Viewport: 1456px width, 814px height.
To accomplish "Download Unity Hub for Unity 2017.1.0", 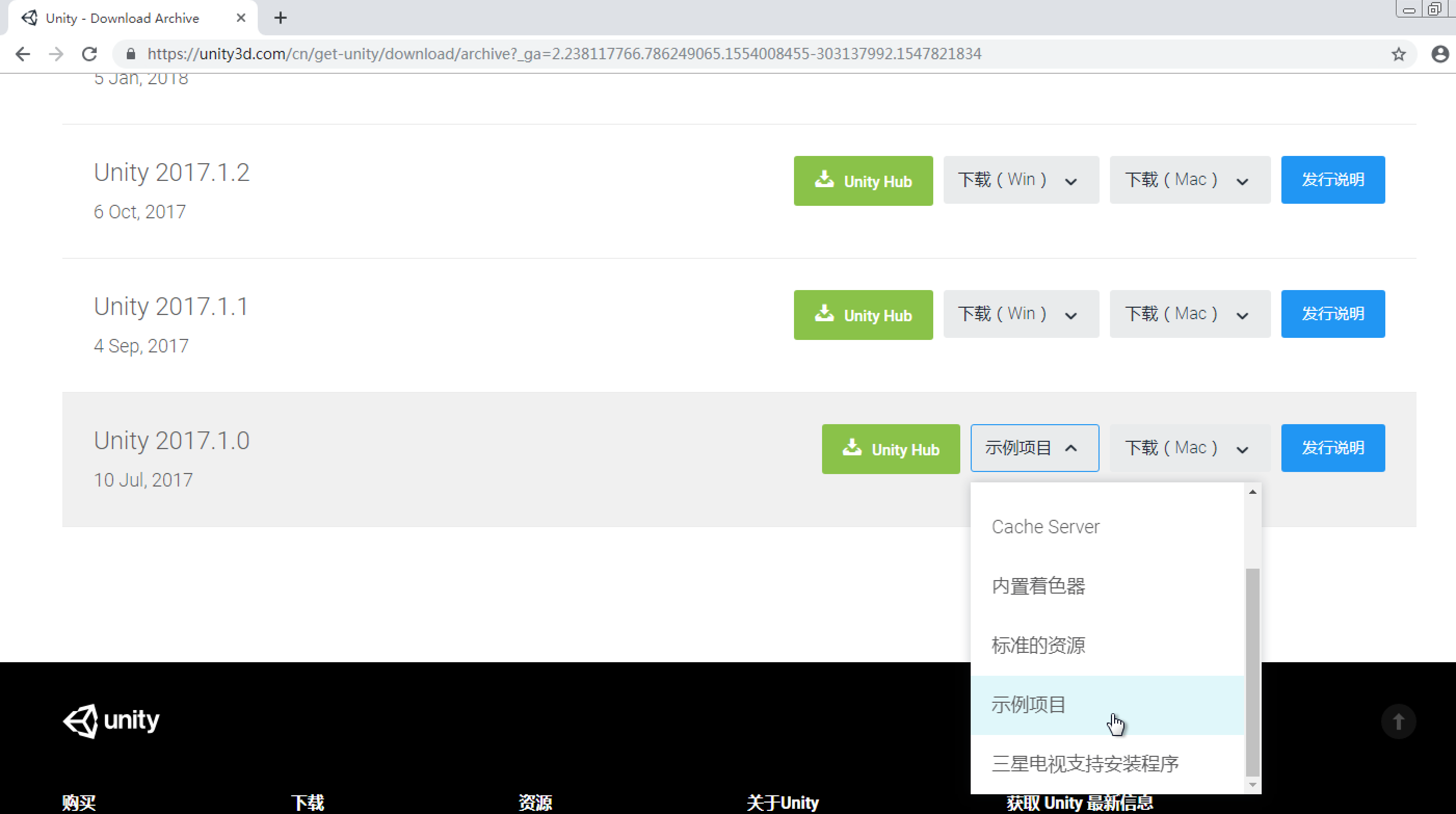I will pos(891,449).
